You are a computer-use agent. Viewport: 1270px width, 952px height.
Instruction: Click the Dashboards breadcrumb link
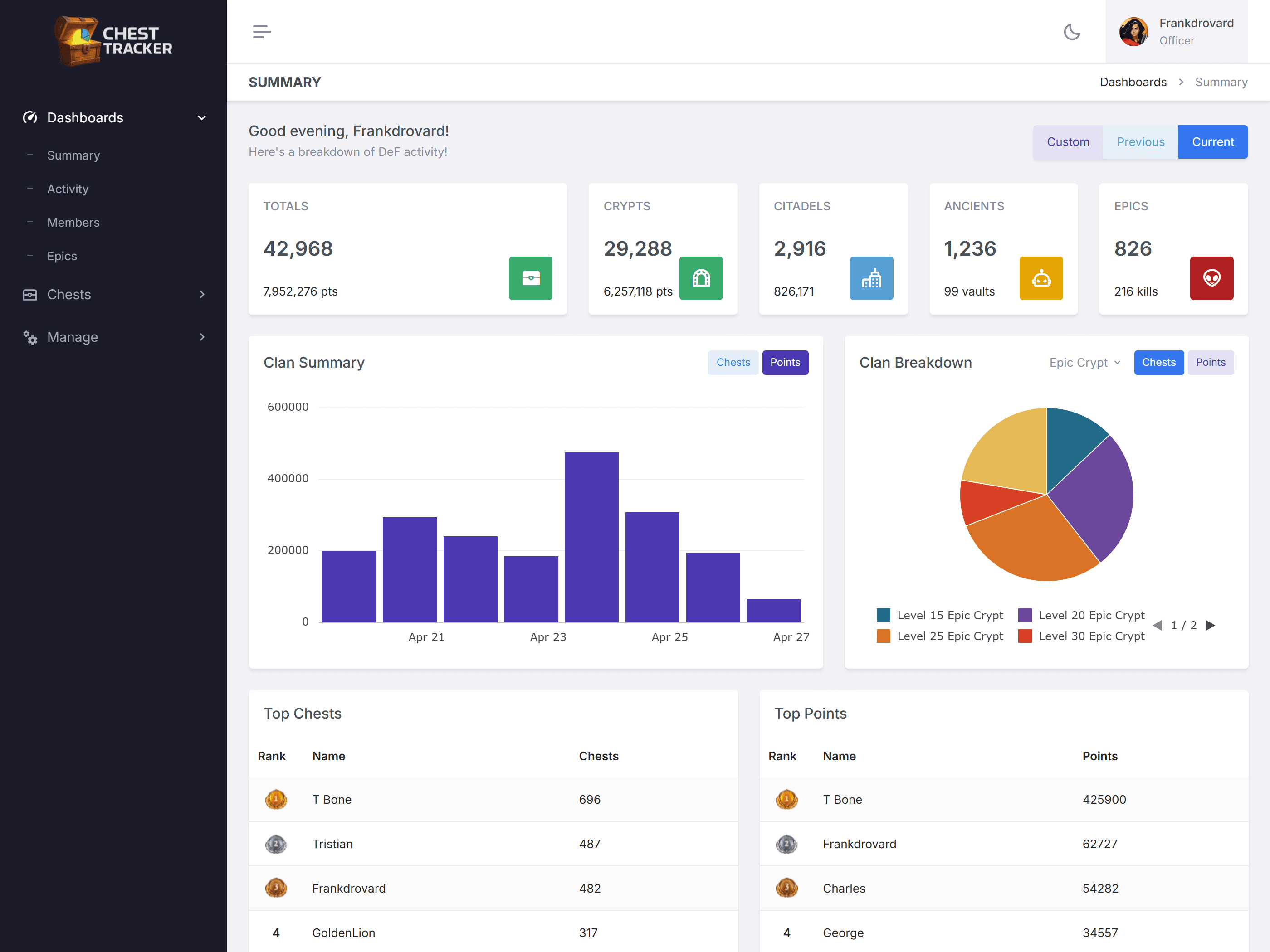[x=1133, y=82]
